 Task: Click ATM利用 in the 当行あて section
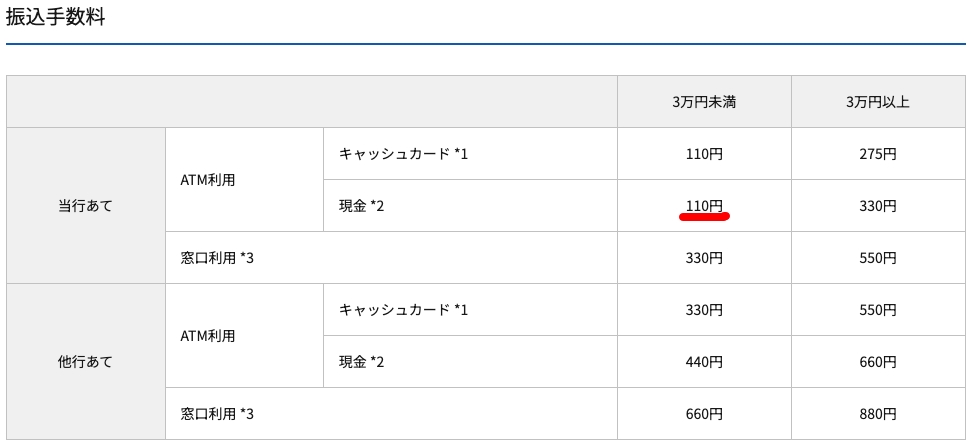[208, 180]
